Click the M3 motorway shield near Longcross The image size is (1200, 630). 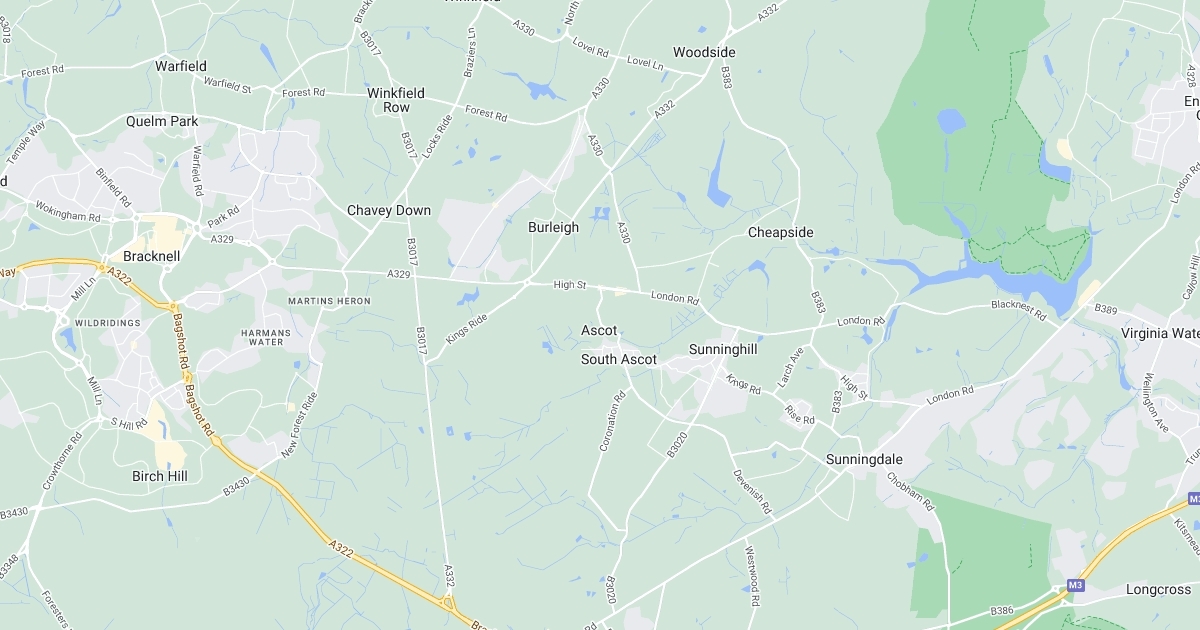click(x=1076, y=586)
